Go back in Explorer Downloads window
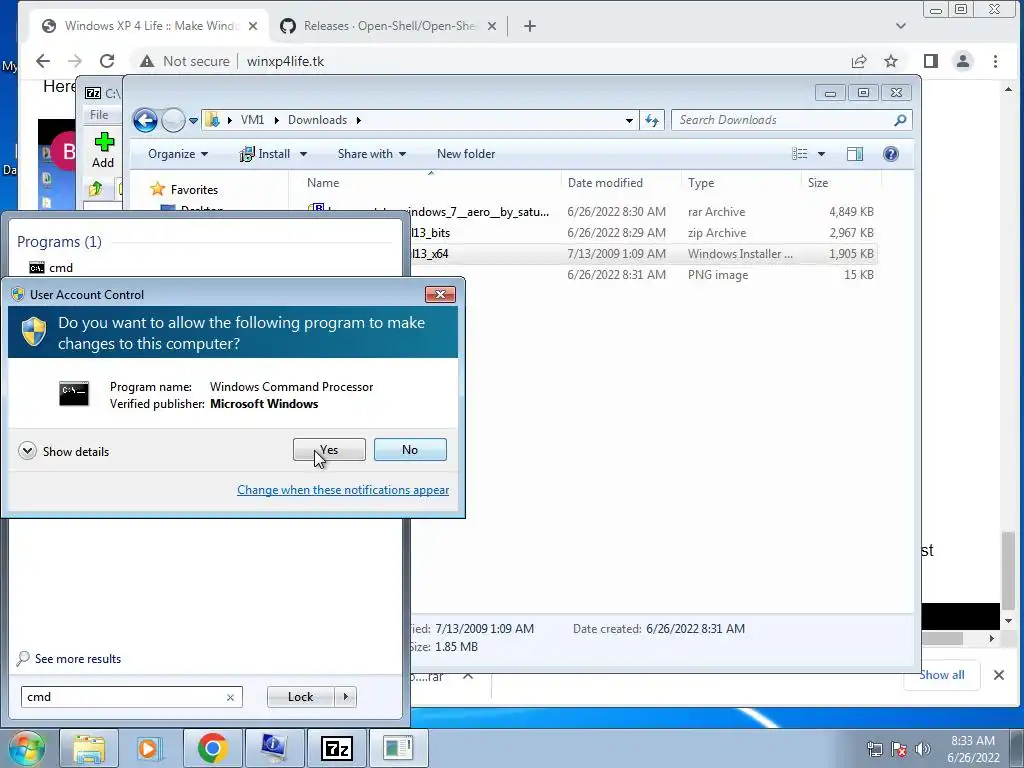Image resolution: width=1024 pixels, height=768 pixels. coord(145,120)
